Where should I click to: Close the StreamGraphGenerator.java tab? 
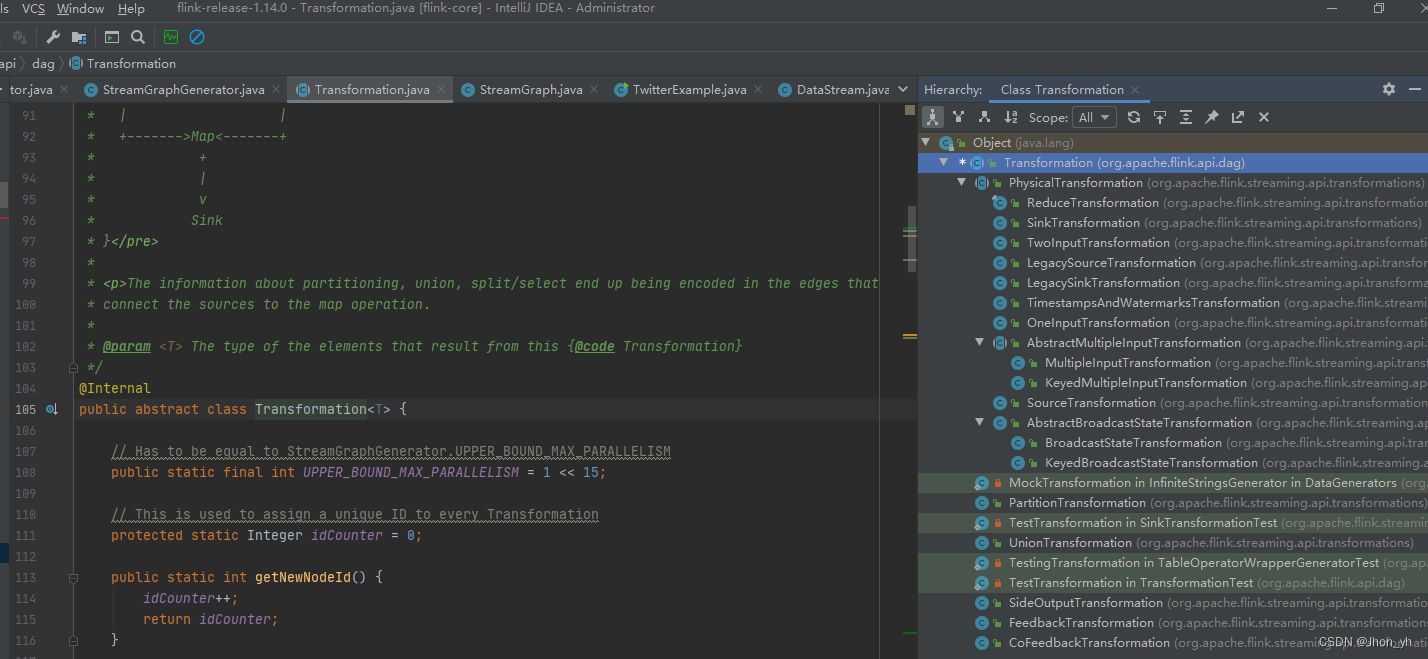click(275, 90)
